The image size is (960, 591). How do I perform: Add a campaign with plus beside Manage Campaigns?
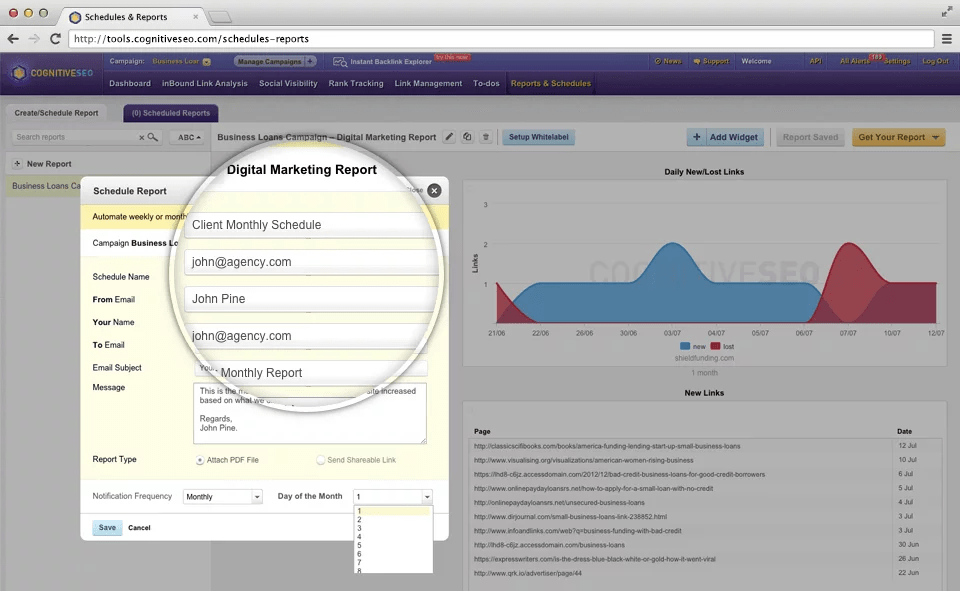pyautogui.click(x=310, y=61)
